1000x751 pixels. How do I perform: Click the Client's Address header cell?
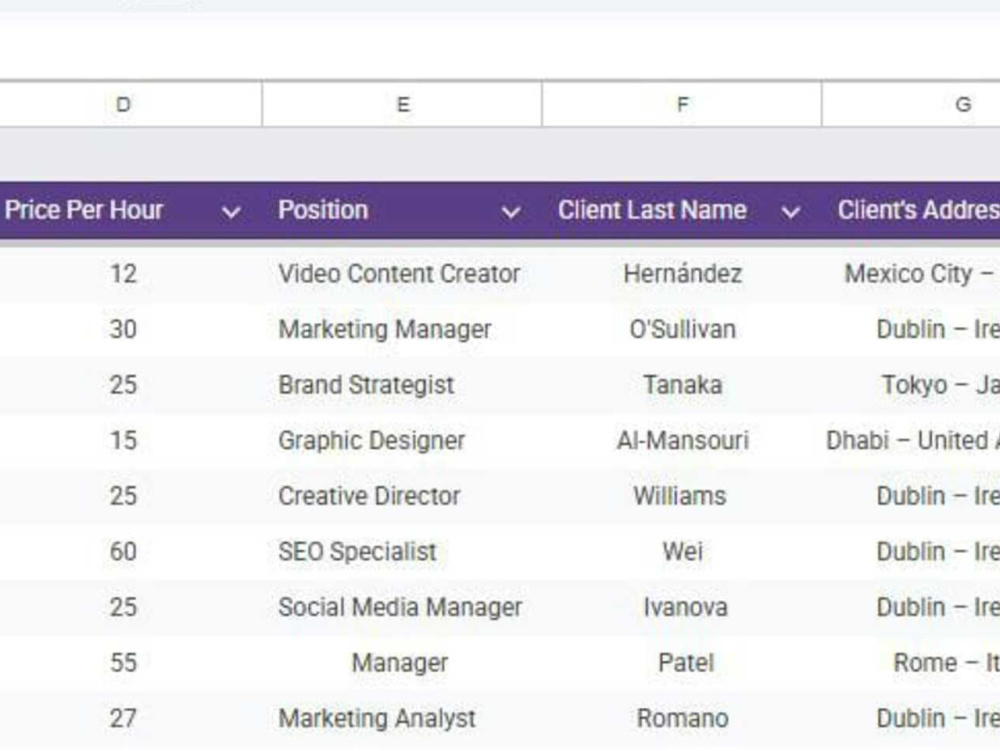point(911,210)
